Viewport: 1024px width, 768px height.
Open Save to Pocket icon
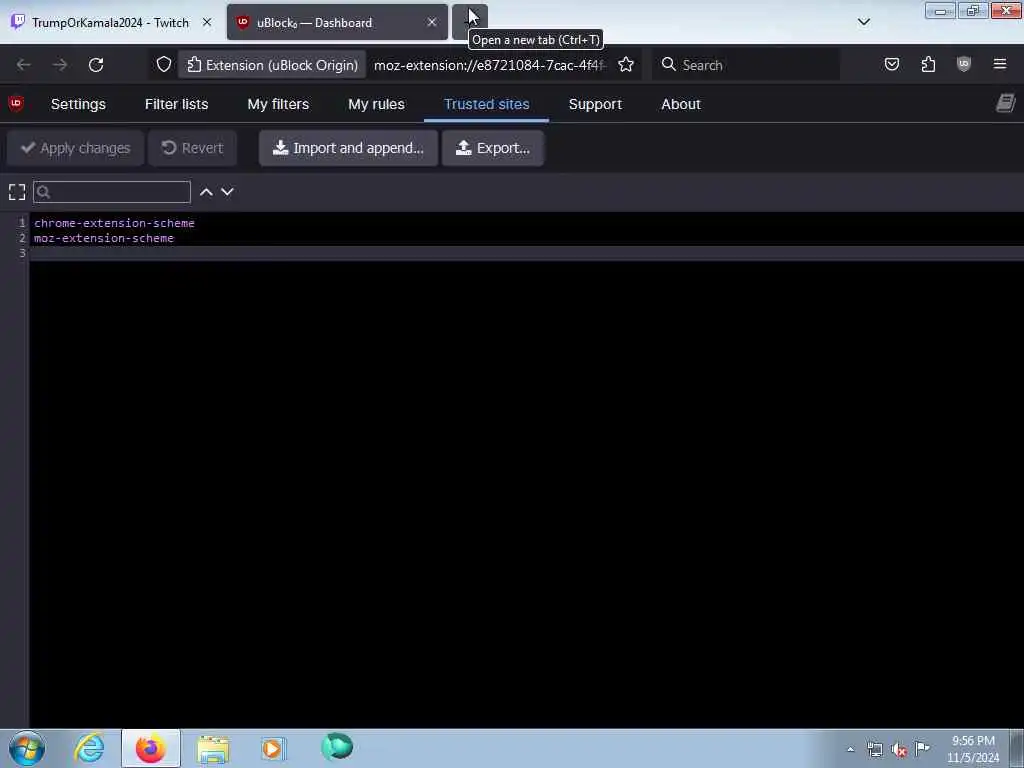pyautogui.click(x=892, y=64)
